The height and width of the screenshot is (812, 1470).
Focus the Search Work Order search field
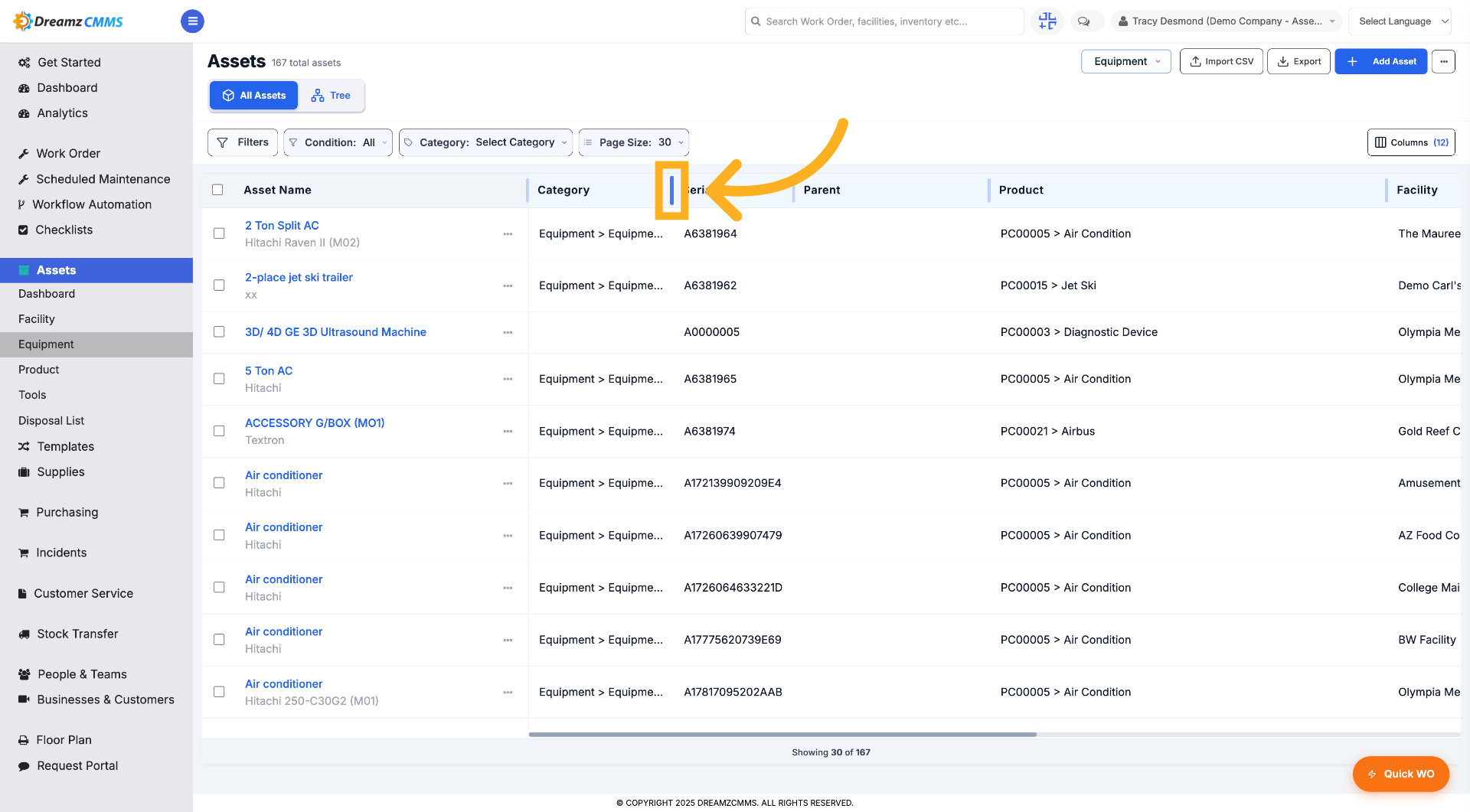tap(884, 21)
